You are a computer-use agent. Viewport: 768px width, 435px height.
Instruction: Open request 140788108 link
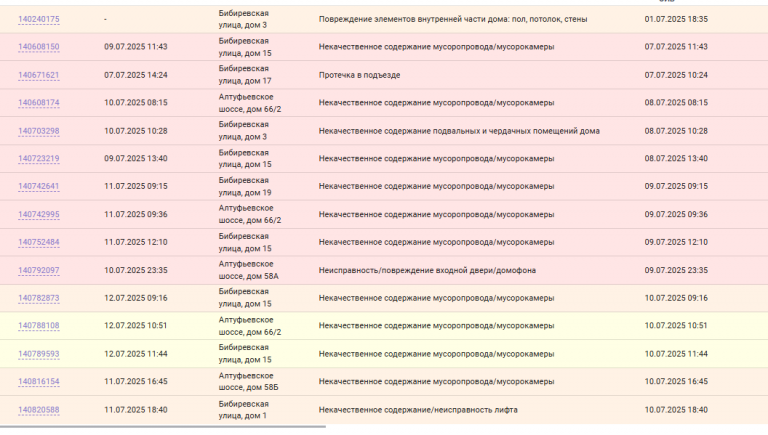click(39, 326)
